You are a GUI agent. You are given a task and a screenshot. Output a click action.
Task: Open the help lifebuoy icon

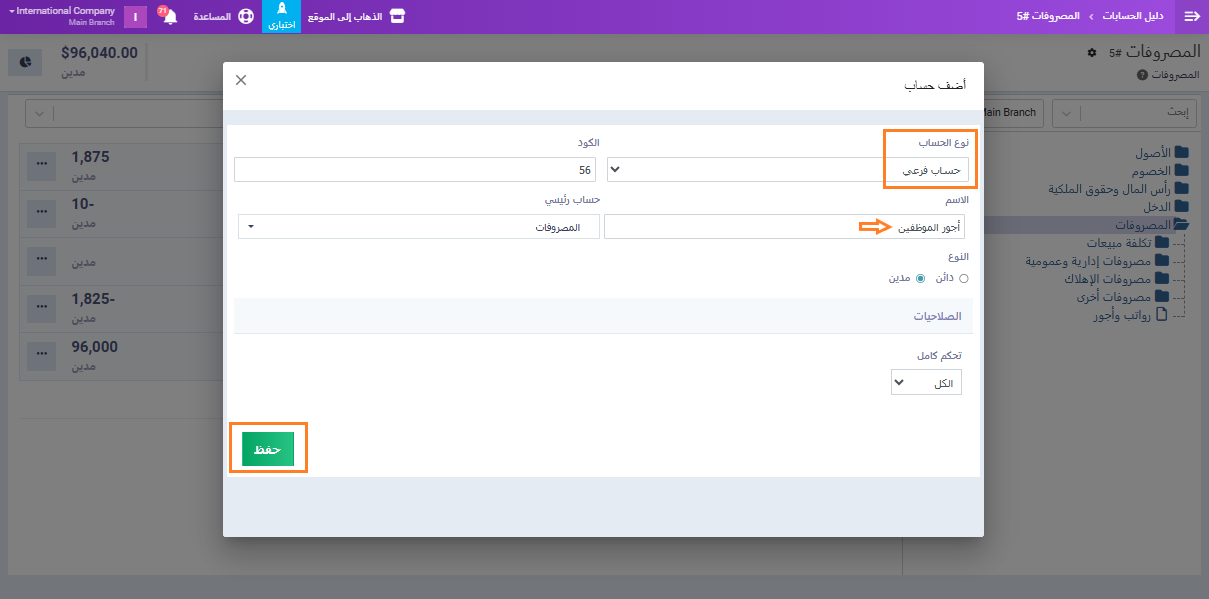[x=245, y=17]
